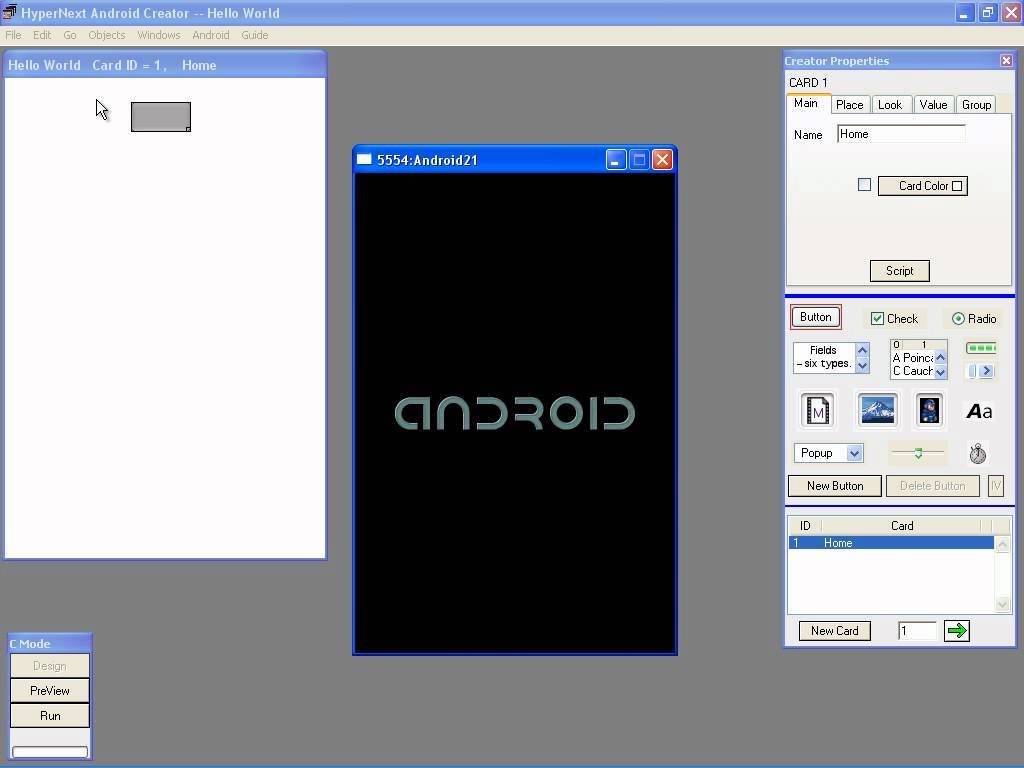The height and width of the screenshot is (768, 1024).
Task: Switch to the Place tab
Action: pos(850,104)
